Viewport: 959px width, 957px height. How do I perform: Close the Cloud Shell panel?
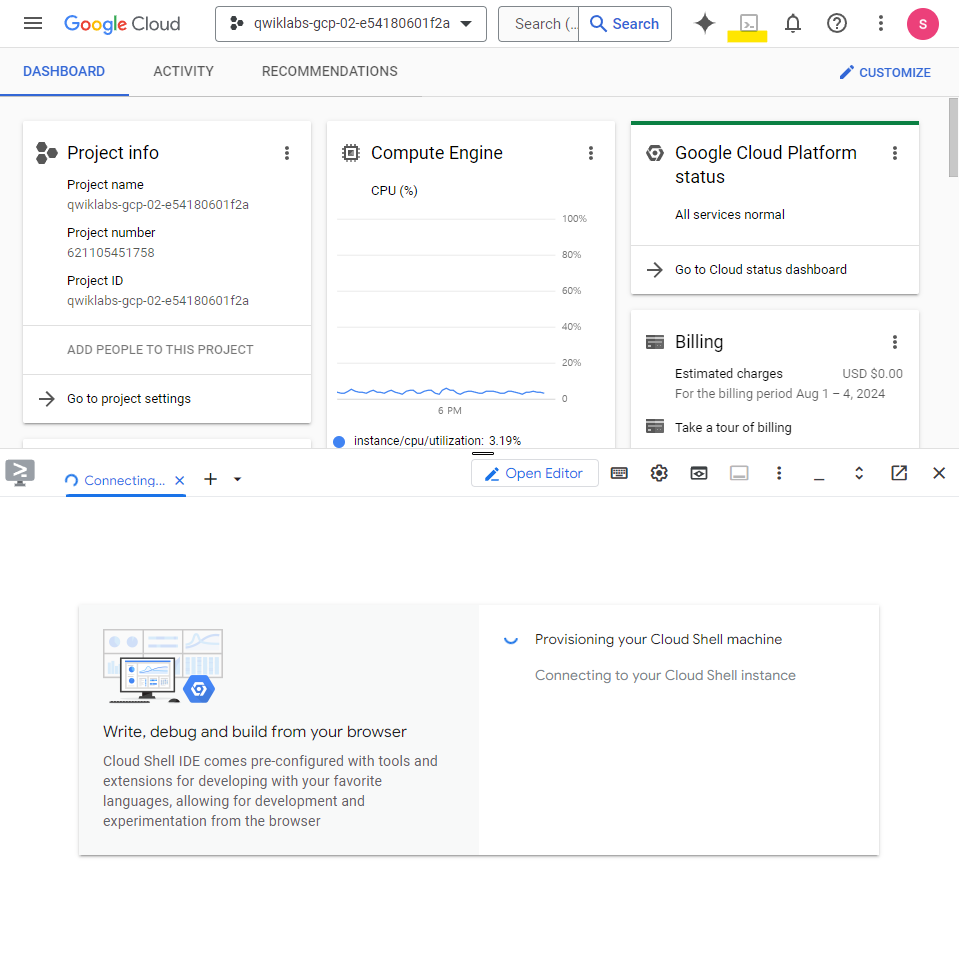(939, 473)
